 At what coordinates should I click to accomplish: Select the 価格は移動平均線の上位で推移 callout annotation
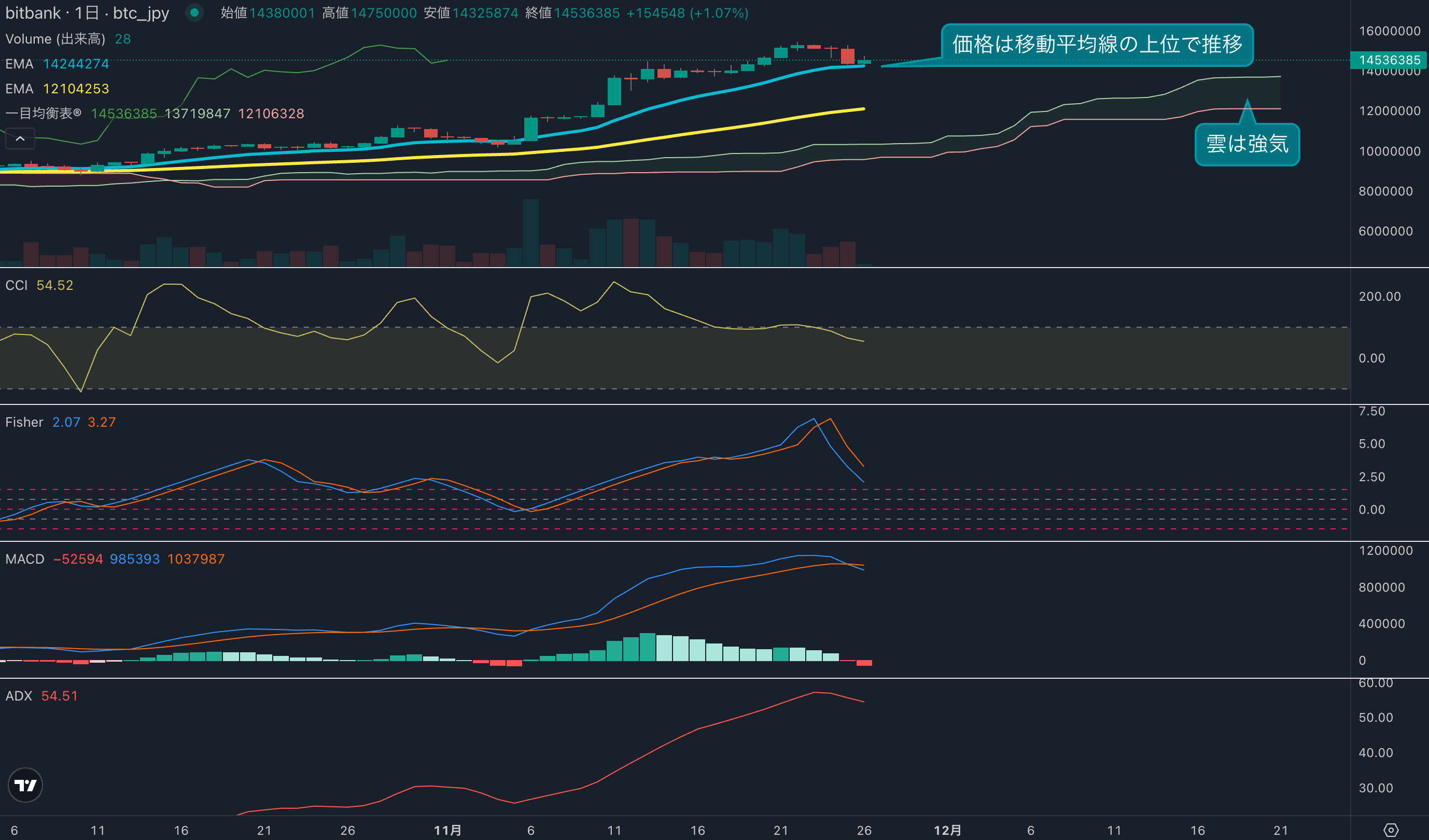(x=1097, y=44)
